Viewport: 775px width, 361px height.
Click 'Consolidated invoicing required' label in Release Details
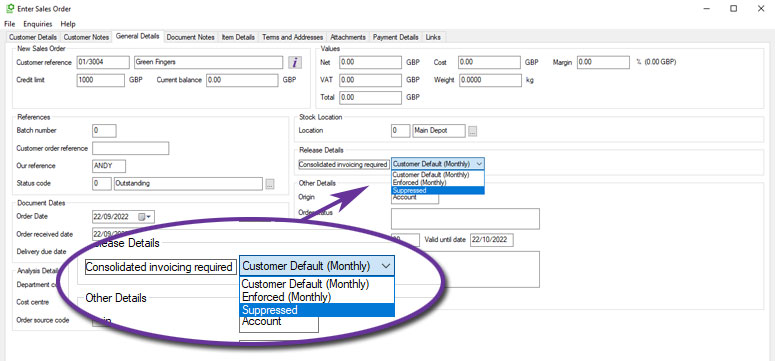pos(344,164)
